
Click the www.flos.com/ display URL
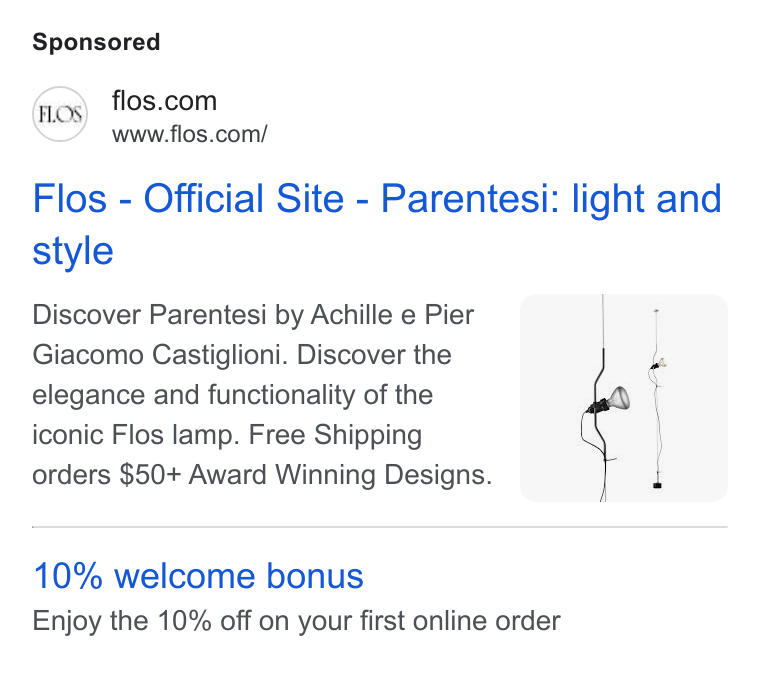pos(190,134)
